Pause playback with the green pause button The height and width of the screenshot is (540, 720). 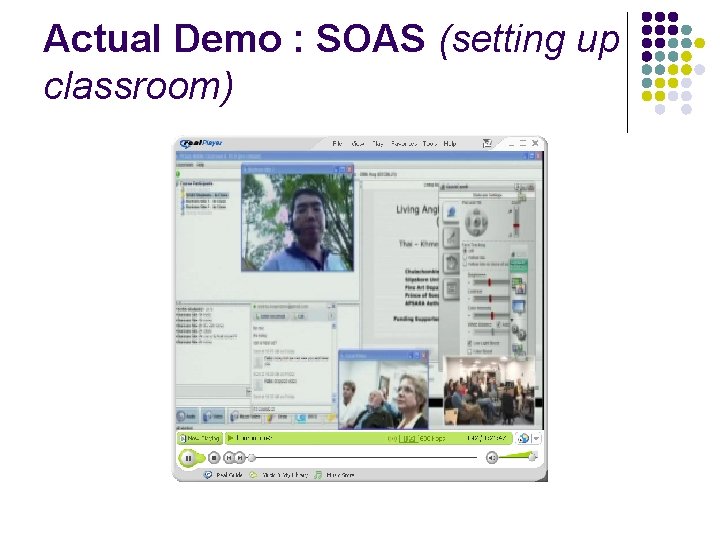coord(188,458)
